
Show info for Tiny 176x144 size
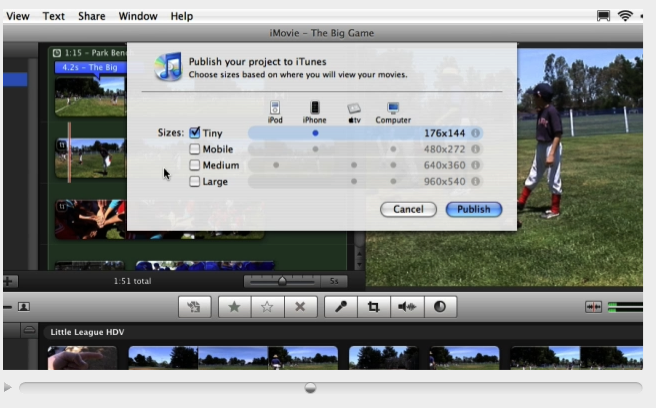[475, 133]
